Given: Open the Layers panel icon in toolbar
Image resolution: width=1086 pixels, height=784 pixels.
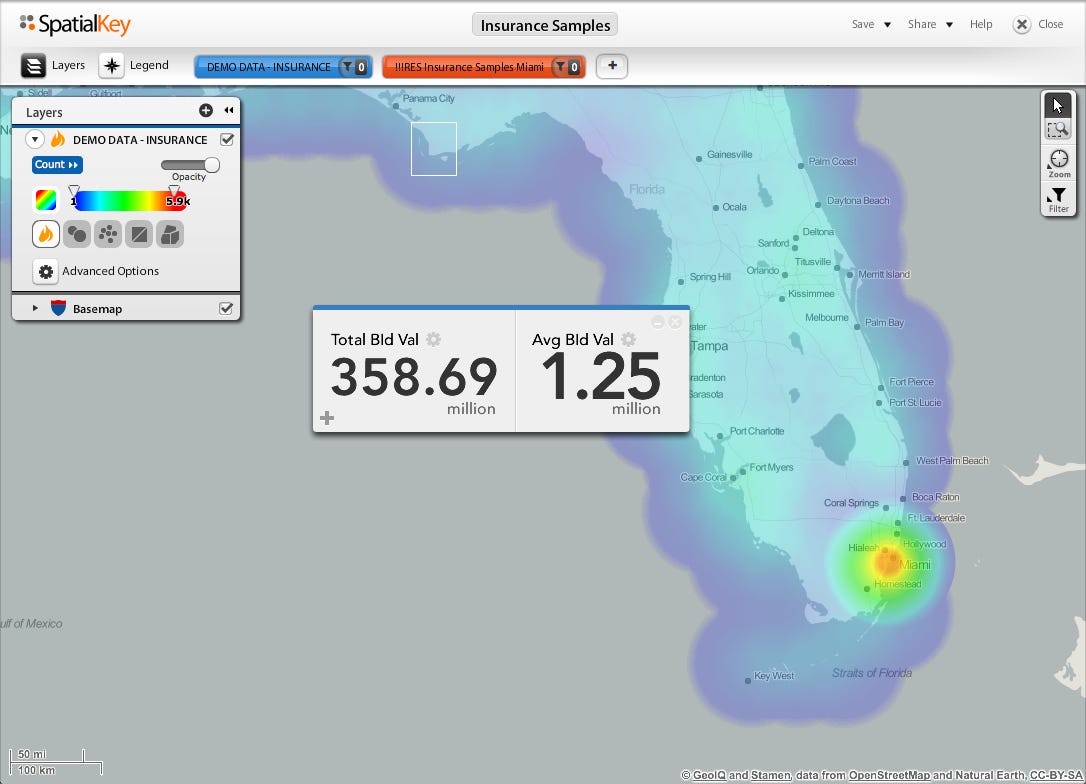Looking at the screenshot, I should pyautogui.click(x=33, y=66).
